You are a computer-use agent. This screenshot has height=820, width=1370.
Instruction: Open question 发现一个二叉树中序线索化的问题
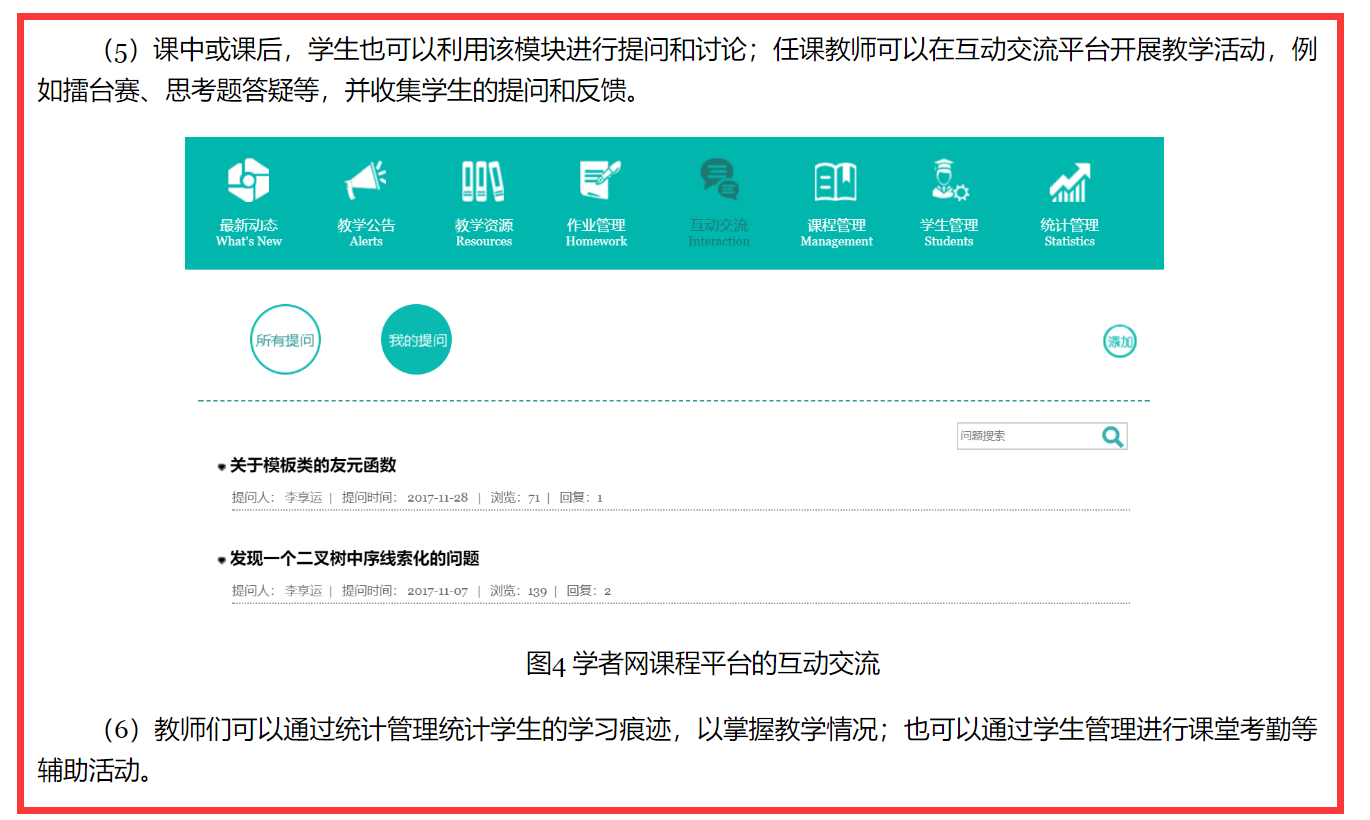(354, 558)
